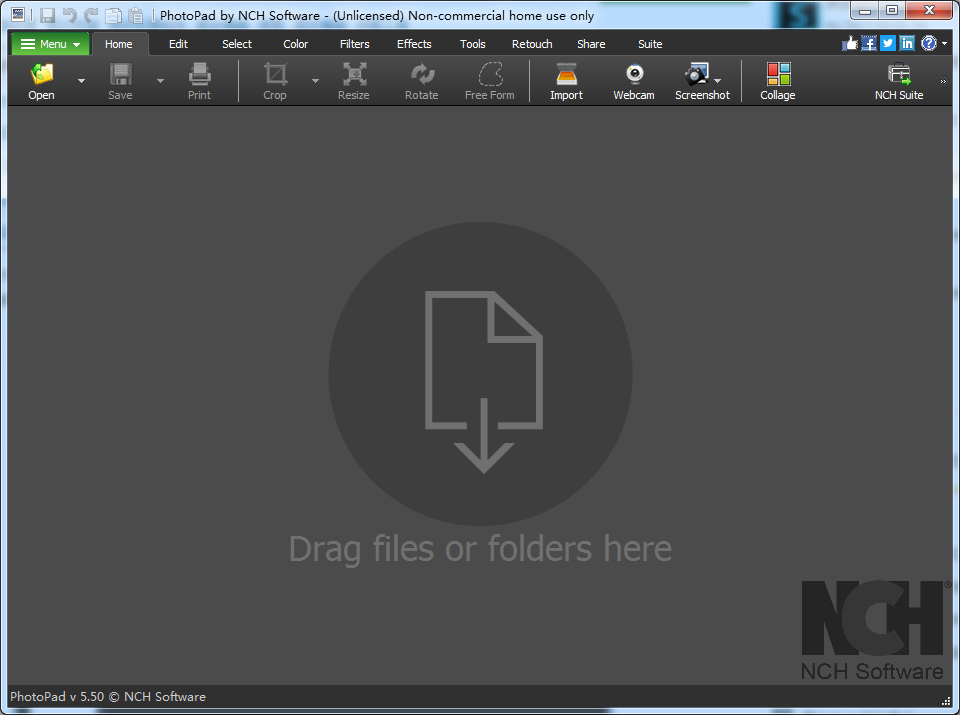Open the Tools tab
This screenshot has height=715, width=960.
[473, 44]
